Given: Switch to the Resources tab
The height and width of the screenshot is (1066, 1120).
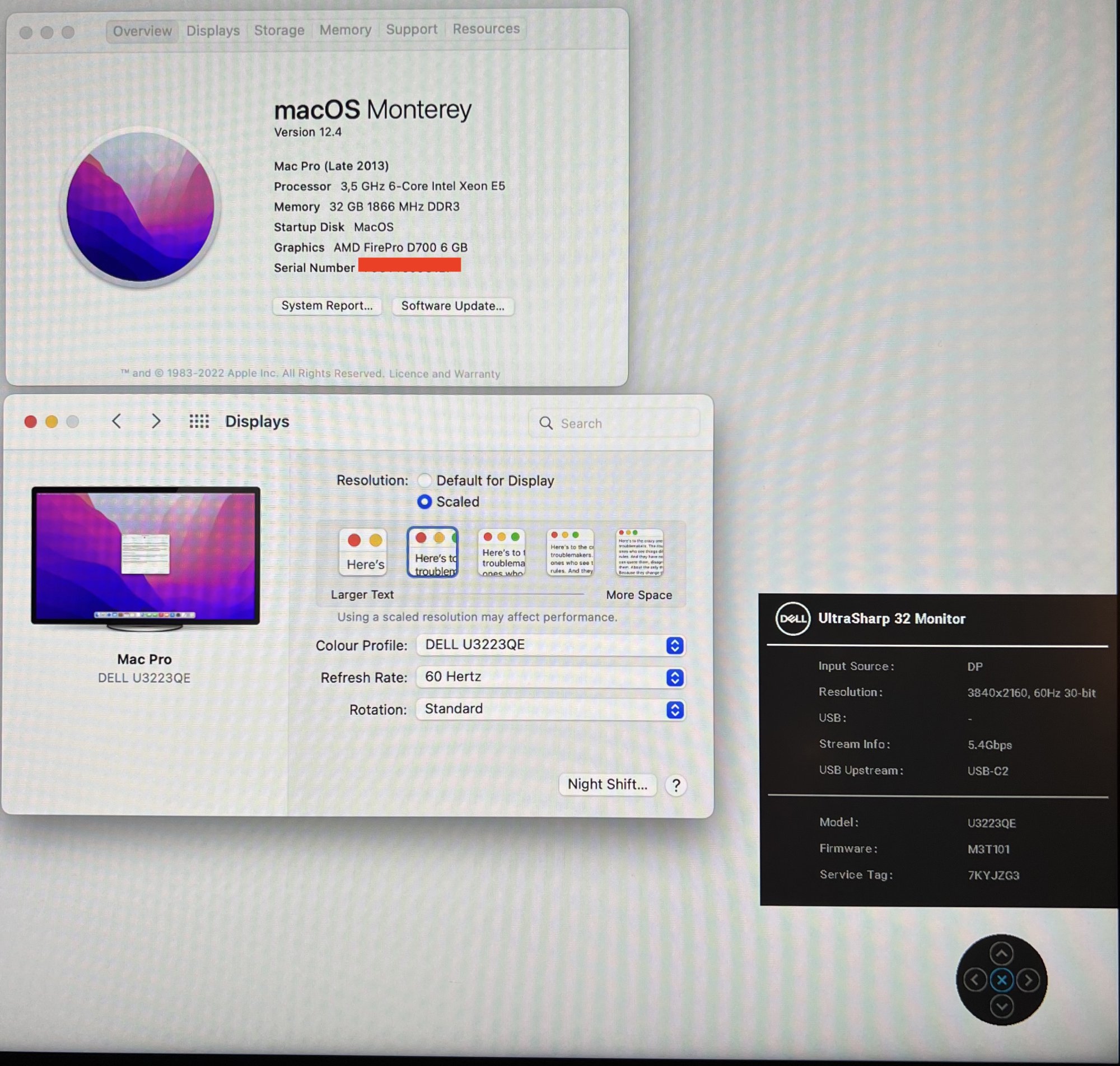Looking at the screenshot, I should pos(486,29).
